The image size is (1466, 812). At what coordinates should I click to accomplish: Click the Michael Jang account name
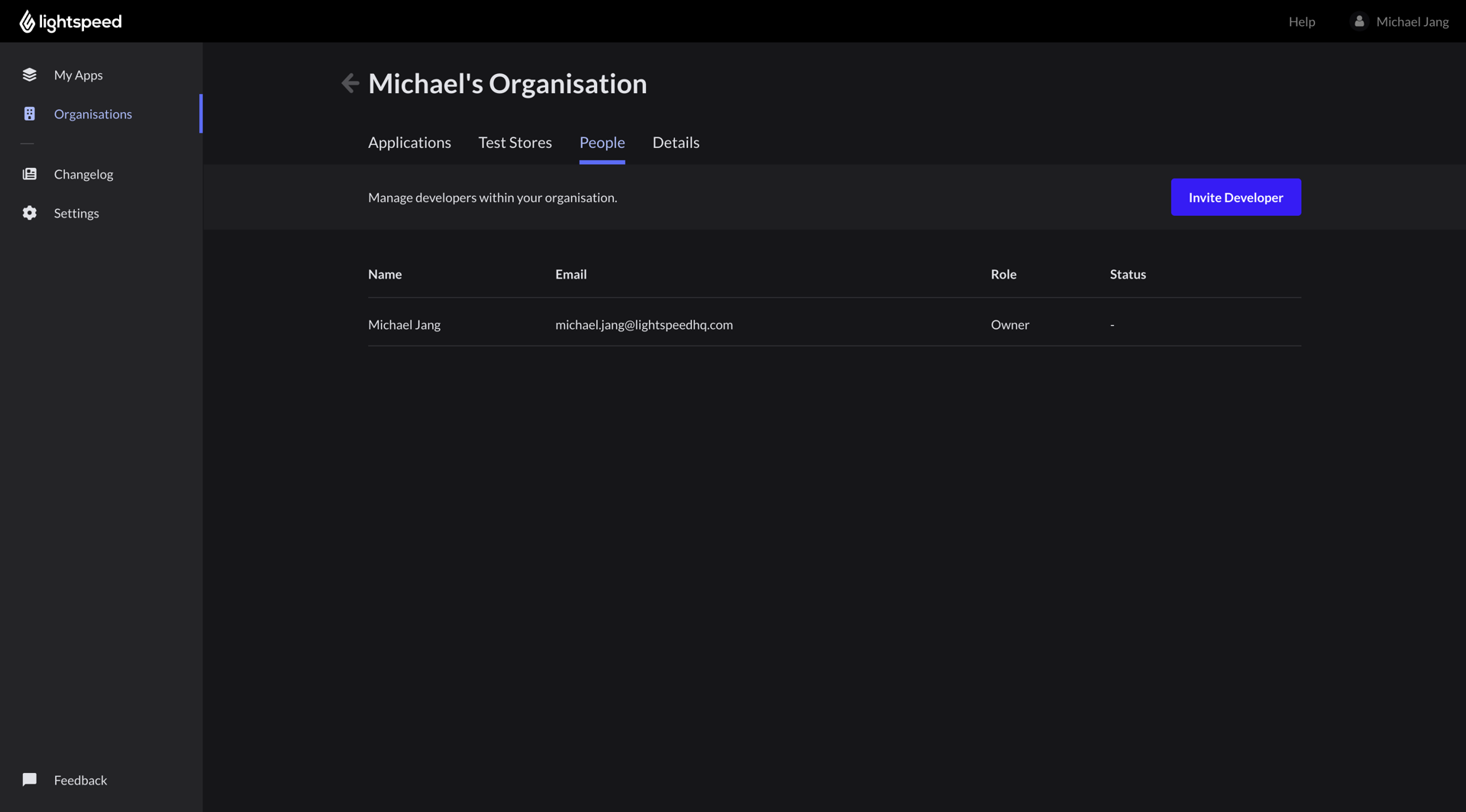(x=1413, y=21)
